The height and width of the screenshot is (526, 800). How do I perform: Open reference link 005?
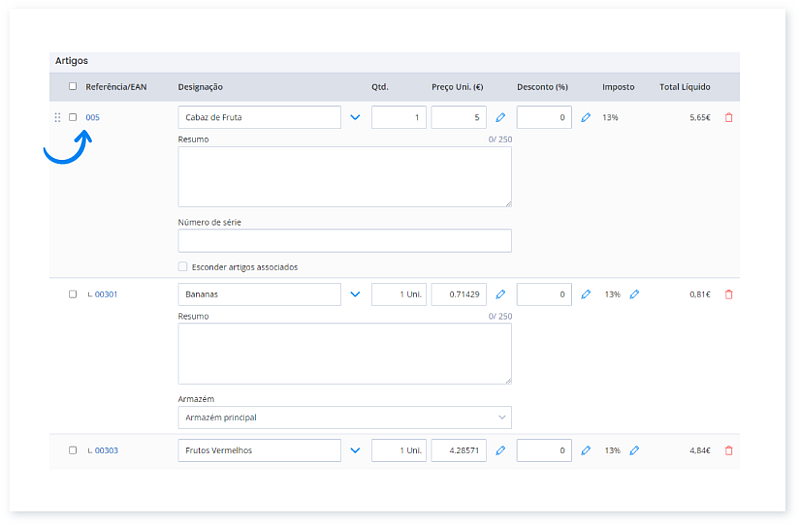coord(93,118)
